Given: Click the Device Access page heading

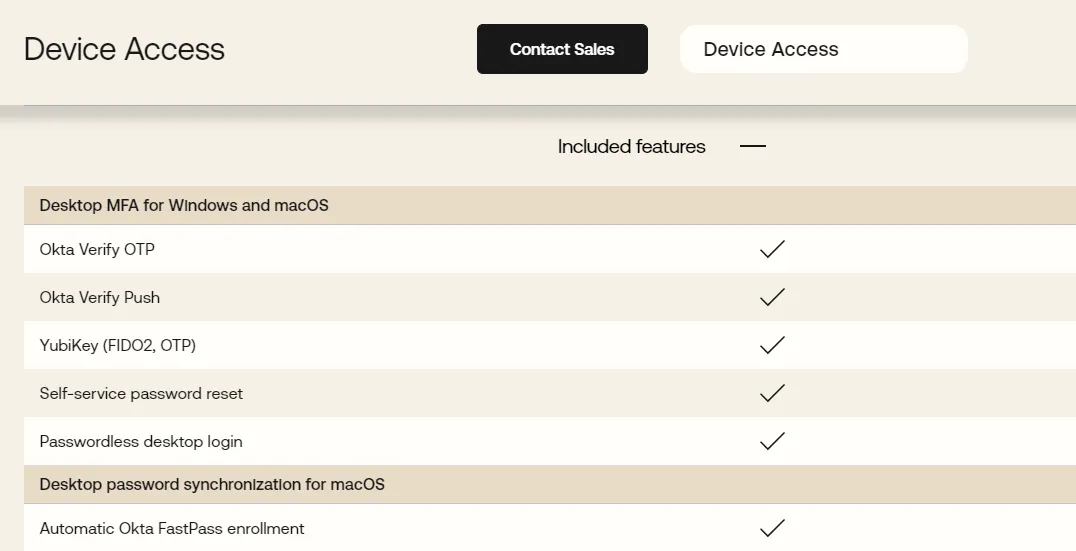Looking at the screenshot, I should [124, 49].
